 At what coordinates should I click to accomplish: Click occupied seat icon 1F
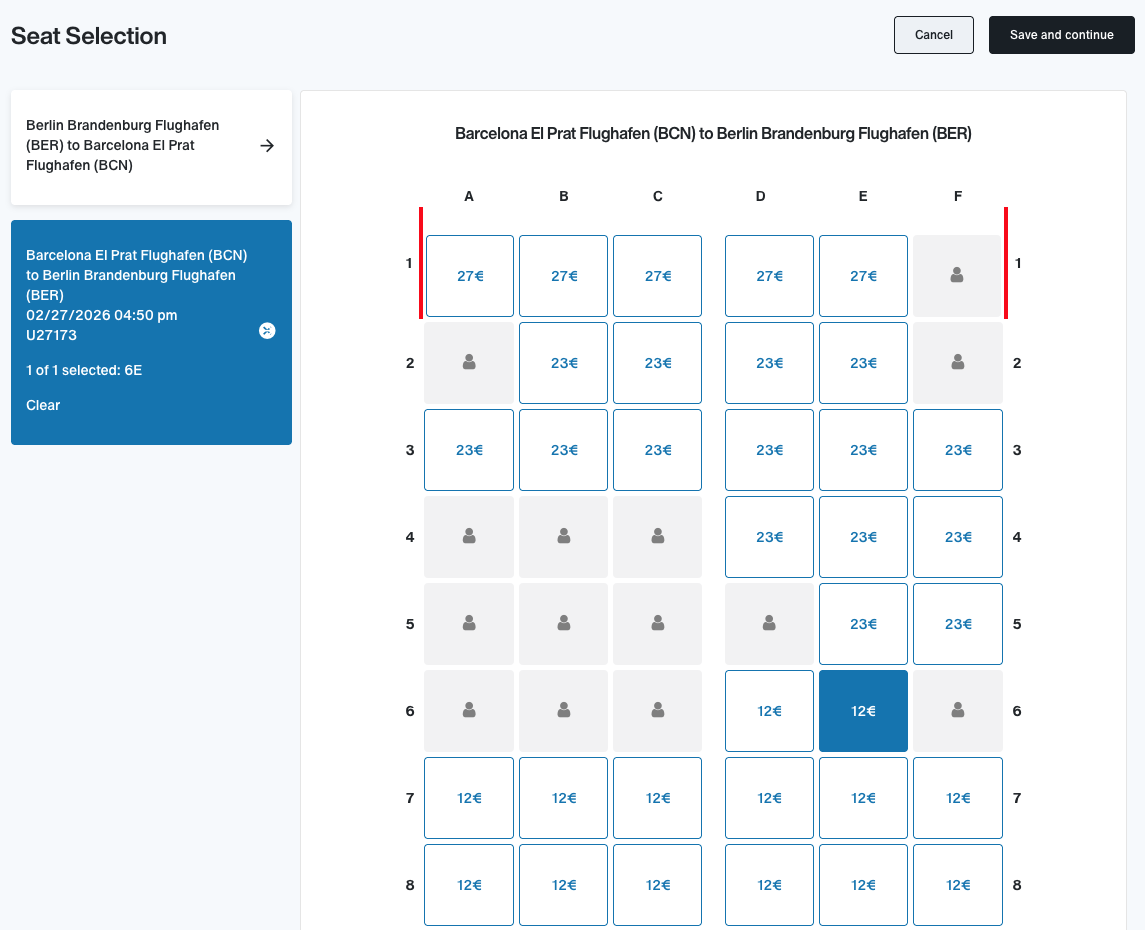click(x=957, y=276)
